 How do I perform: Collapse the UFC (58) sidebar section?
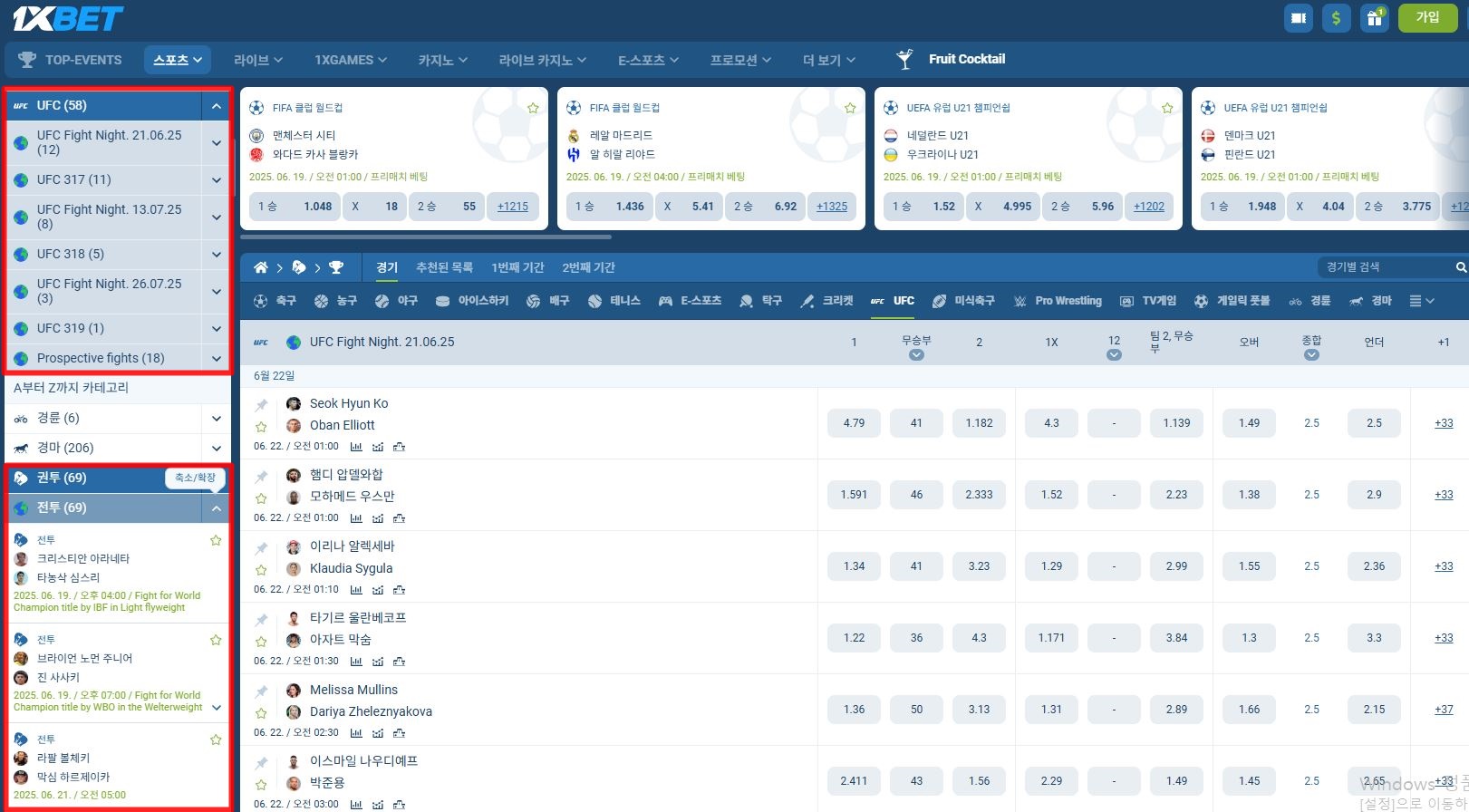(x=216, y=106)
